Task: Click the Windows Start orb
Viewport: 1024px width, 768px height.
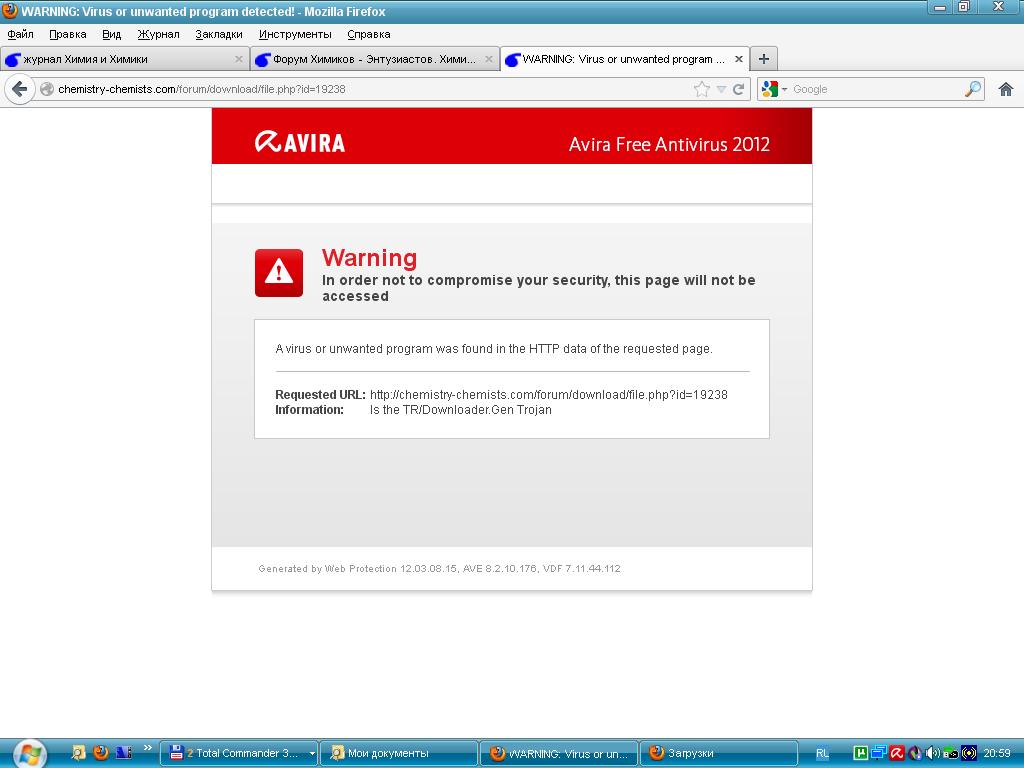Action: [29, 754]
